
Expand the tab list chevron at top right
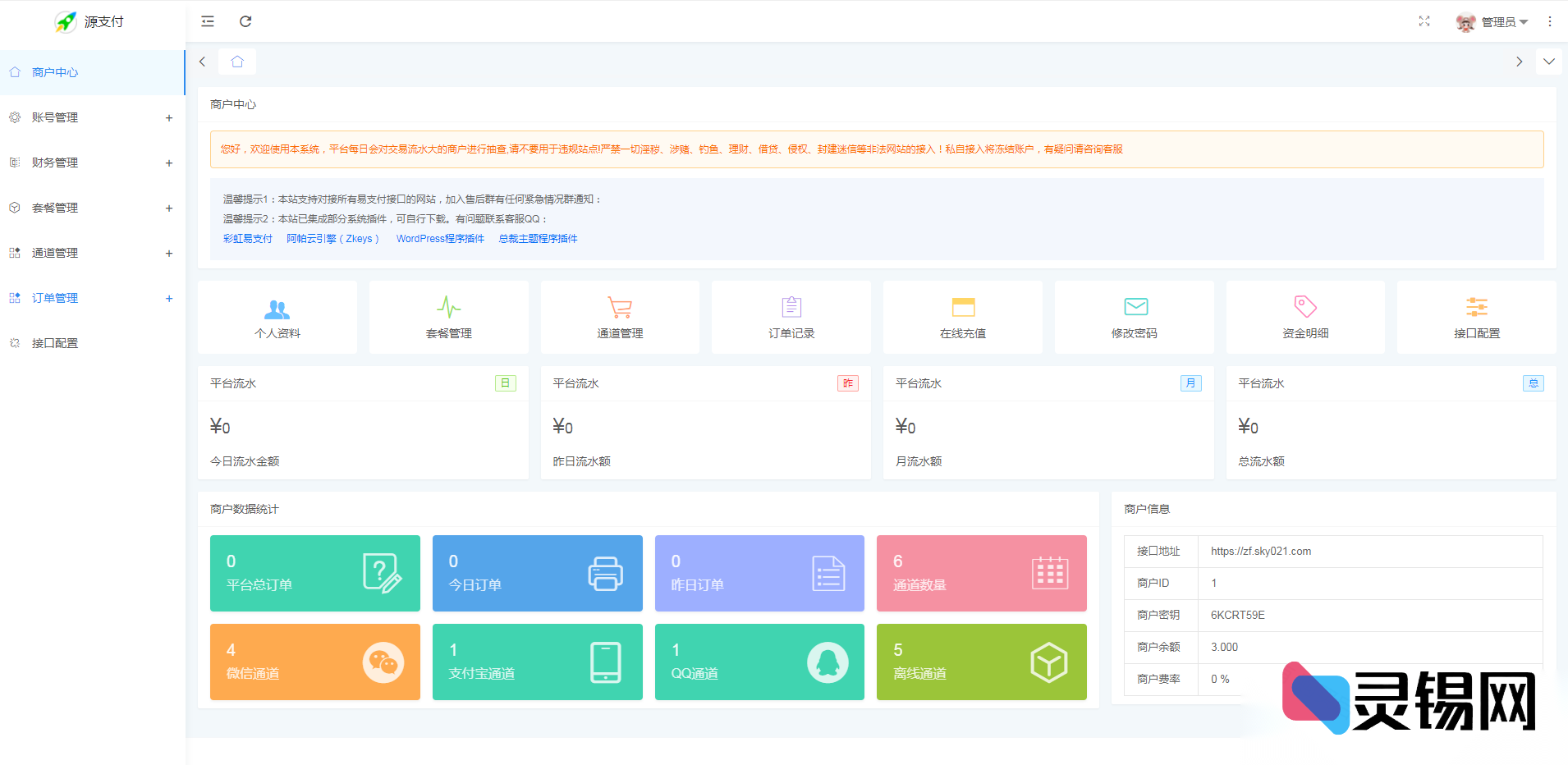pos(1550,61)
